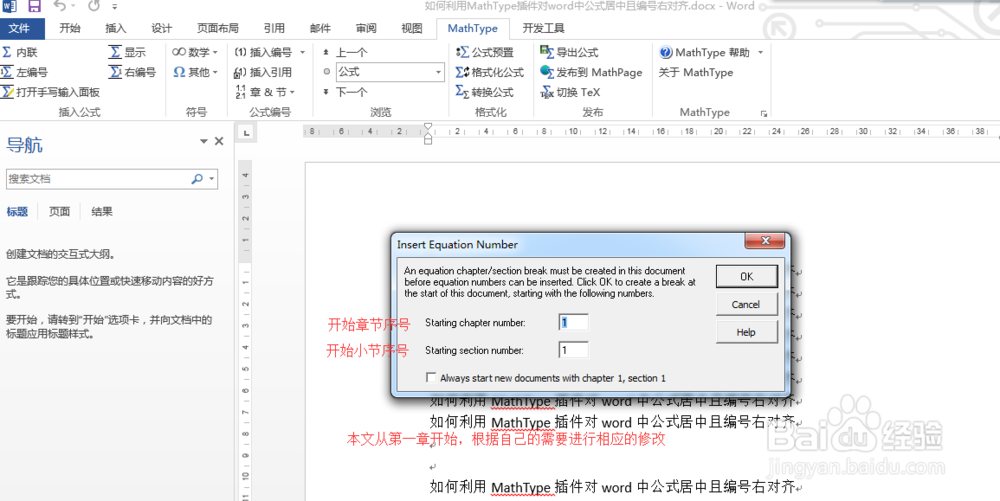The image size is (1000, 501).
Task: Open navigation pane options dropdown arrow
Action: coord(204,142)
